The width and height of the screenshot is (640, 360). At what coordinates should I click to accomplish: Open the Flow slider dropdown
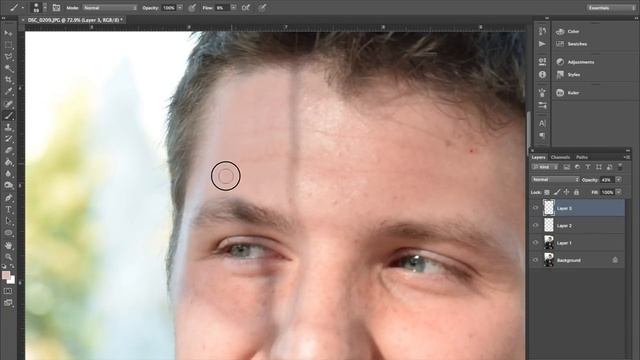(x=233, y=8)
